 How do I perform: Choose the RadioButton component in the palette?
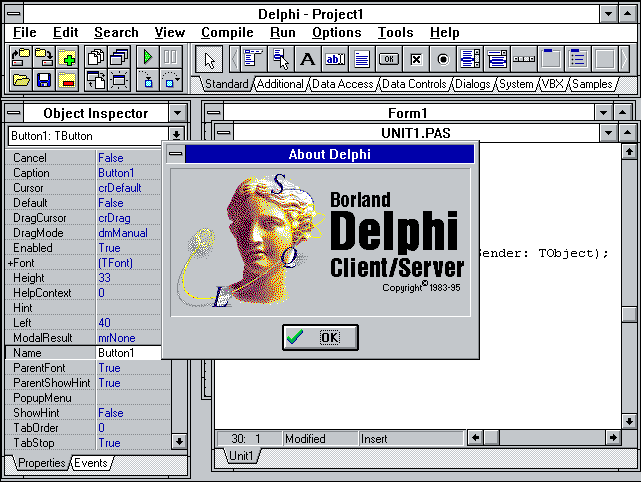click(443, 59)
